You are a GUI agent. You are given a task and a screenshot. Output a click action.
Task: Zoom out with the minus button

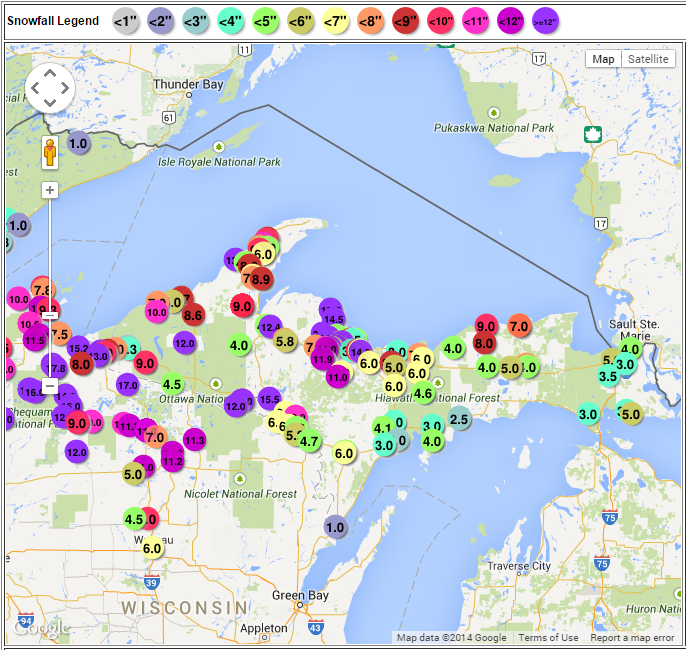[50, 386]
